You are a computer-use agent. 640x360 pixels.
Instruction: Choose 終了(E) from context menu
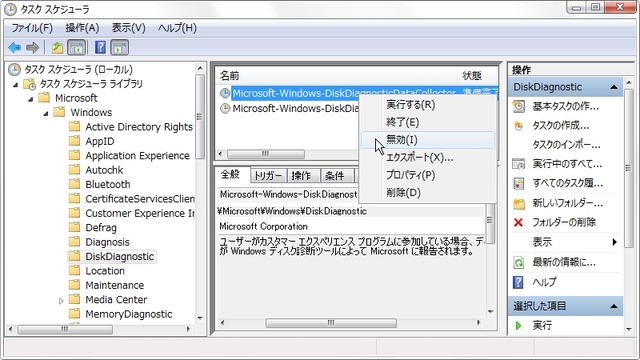(428, 122)
